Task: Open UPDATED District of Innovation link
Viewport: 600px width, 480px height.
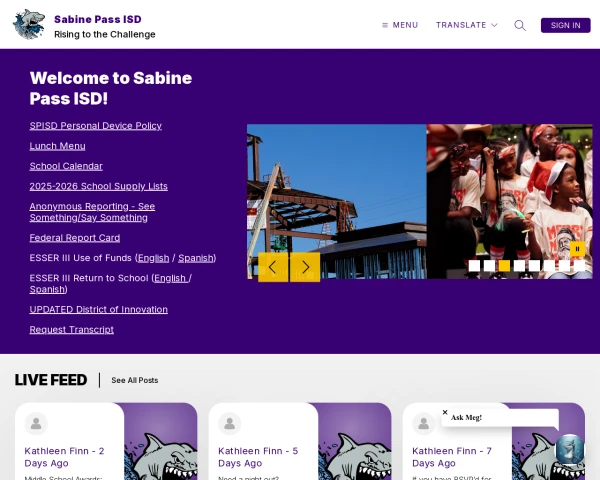Action: (x=98, y=309)
